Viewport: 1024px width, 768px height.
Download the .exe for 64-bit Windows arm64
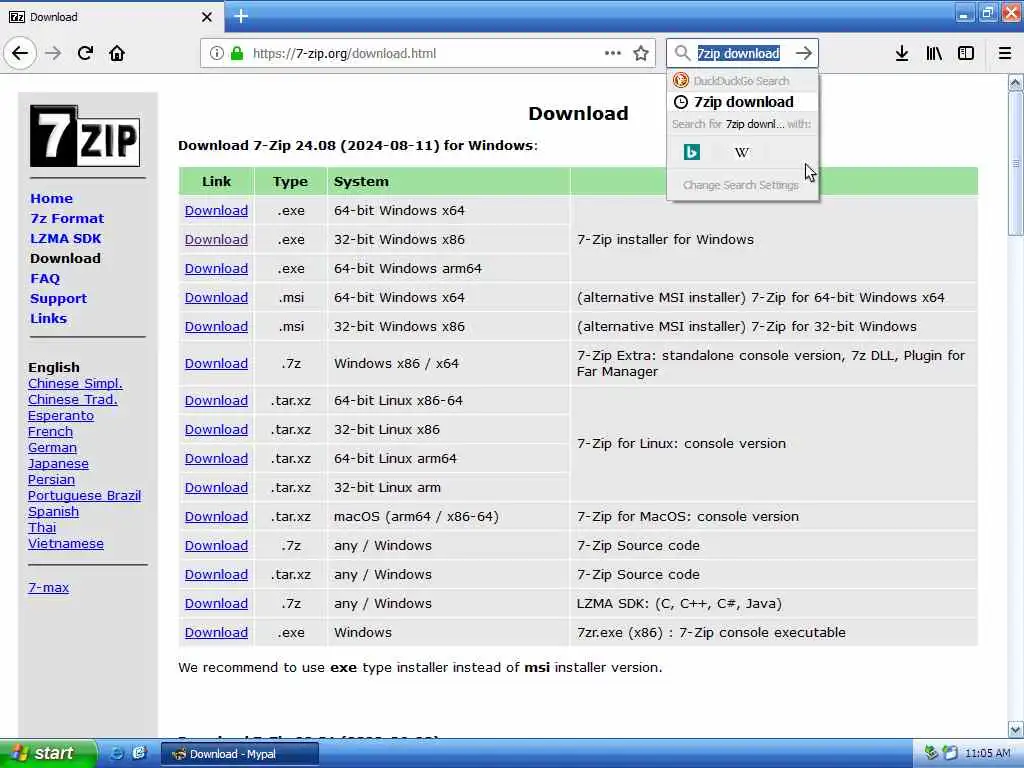click(x=216, y=268)
